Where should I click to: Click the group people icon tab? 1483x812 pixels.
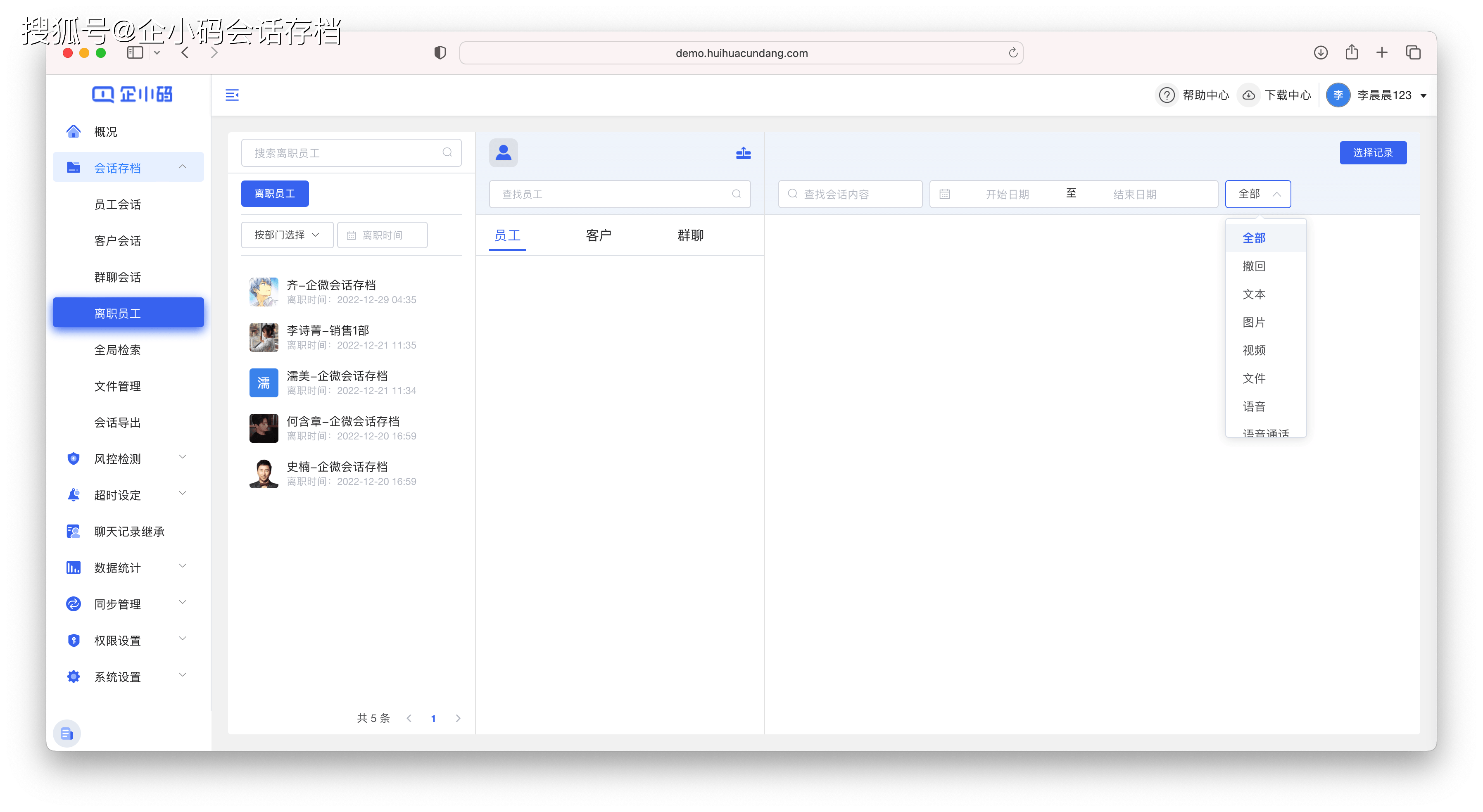744,152
